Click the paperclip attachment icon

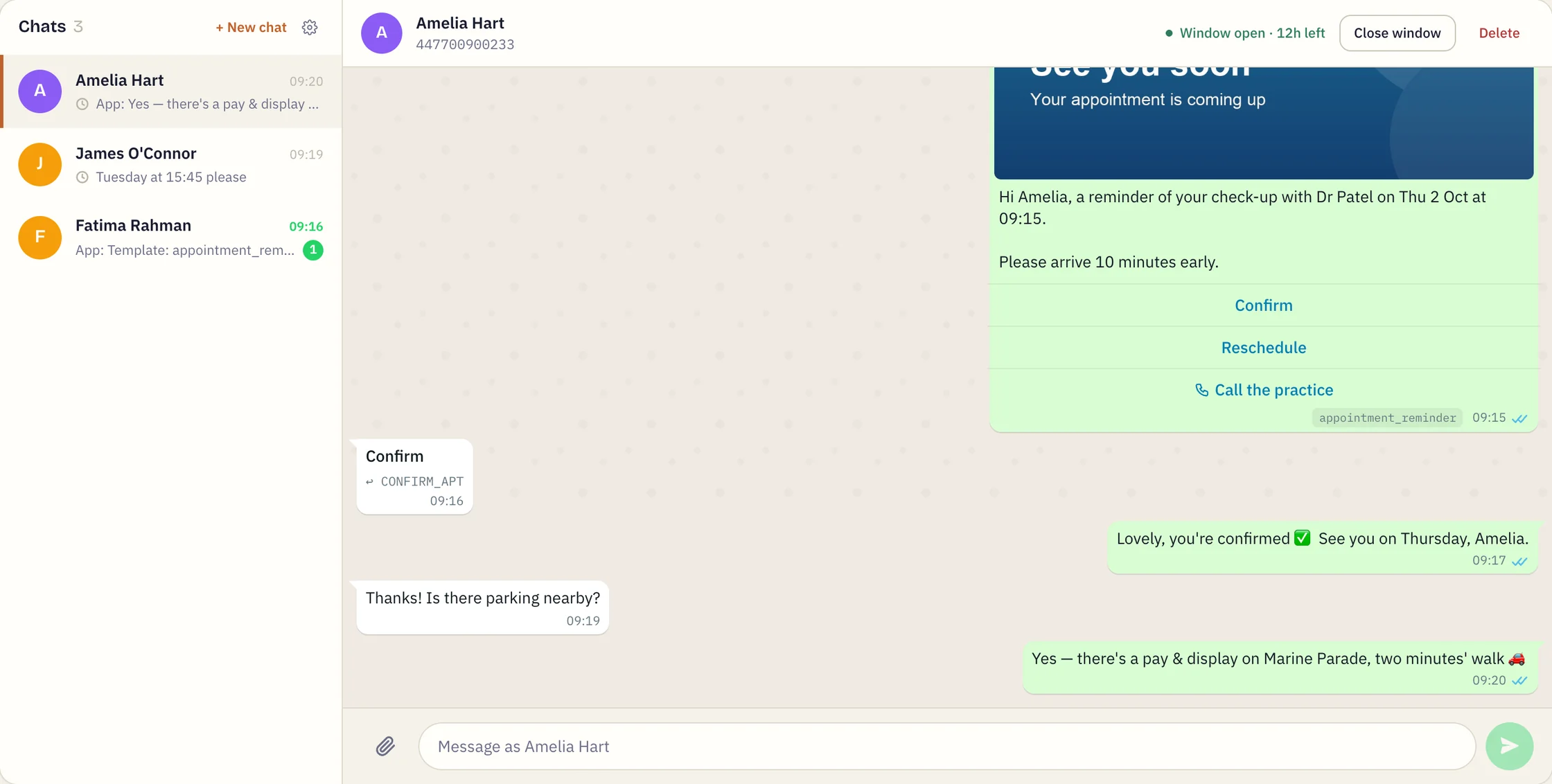click(x=385, y=746)
